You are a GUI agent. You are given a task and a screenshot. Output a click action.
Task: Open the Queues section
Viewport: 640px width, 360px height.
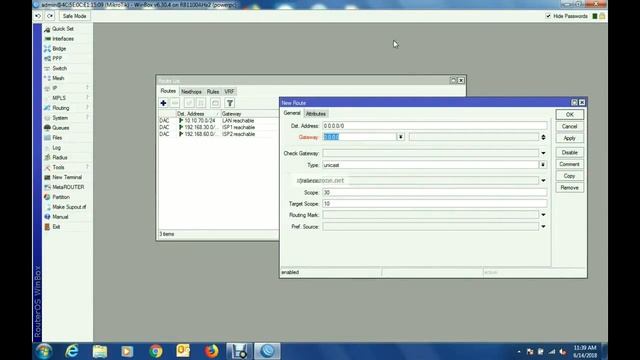click(x=60, y=128)
